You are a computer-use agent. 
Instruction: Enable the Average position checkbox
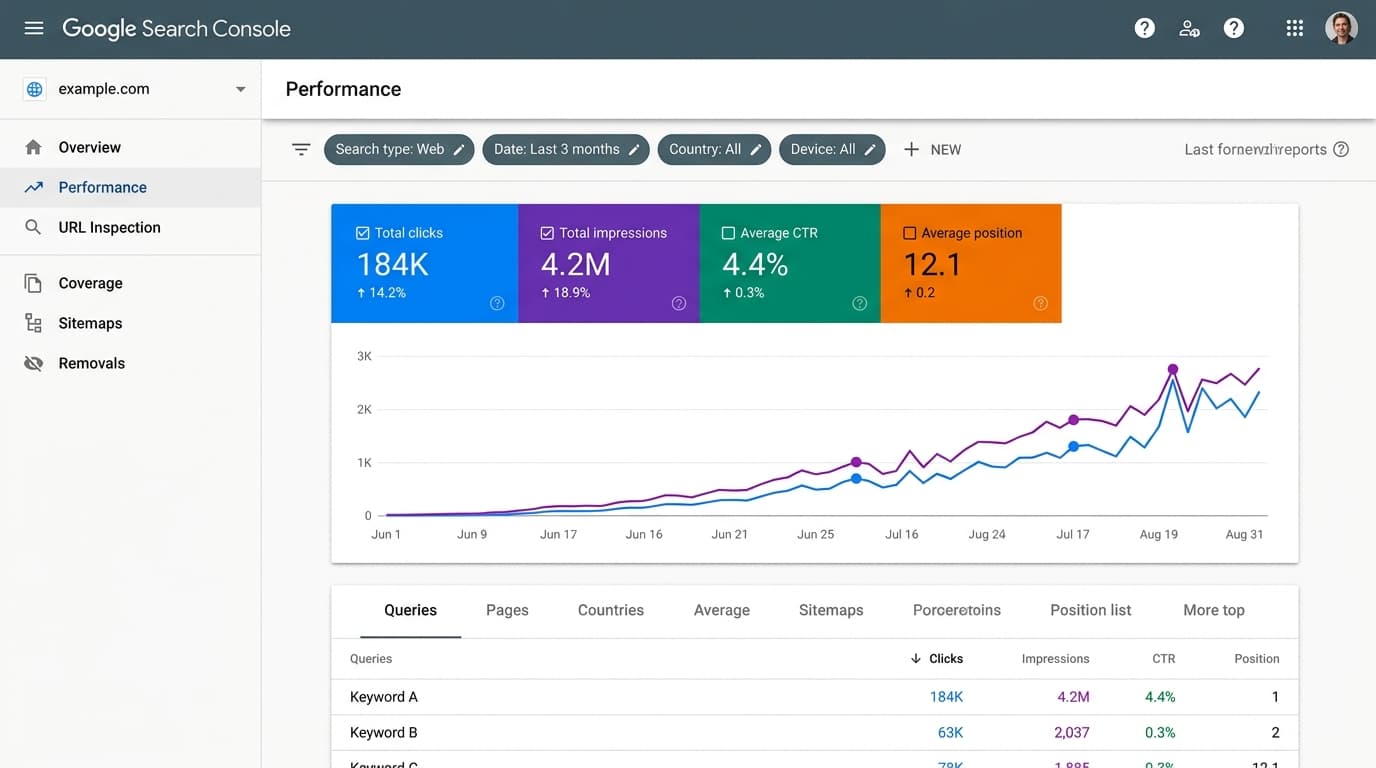coord(909,233)
